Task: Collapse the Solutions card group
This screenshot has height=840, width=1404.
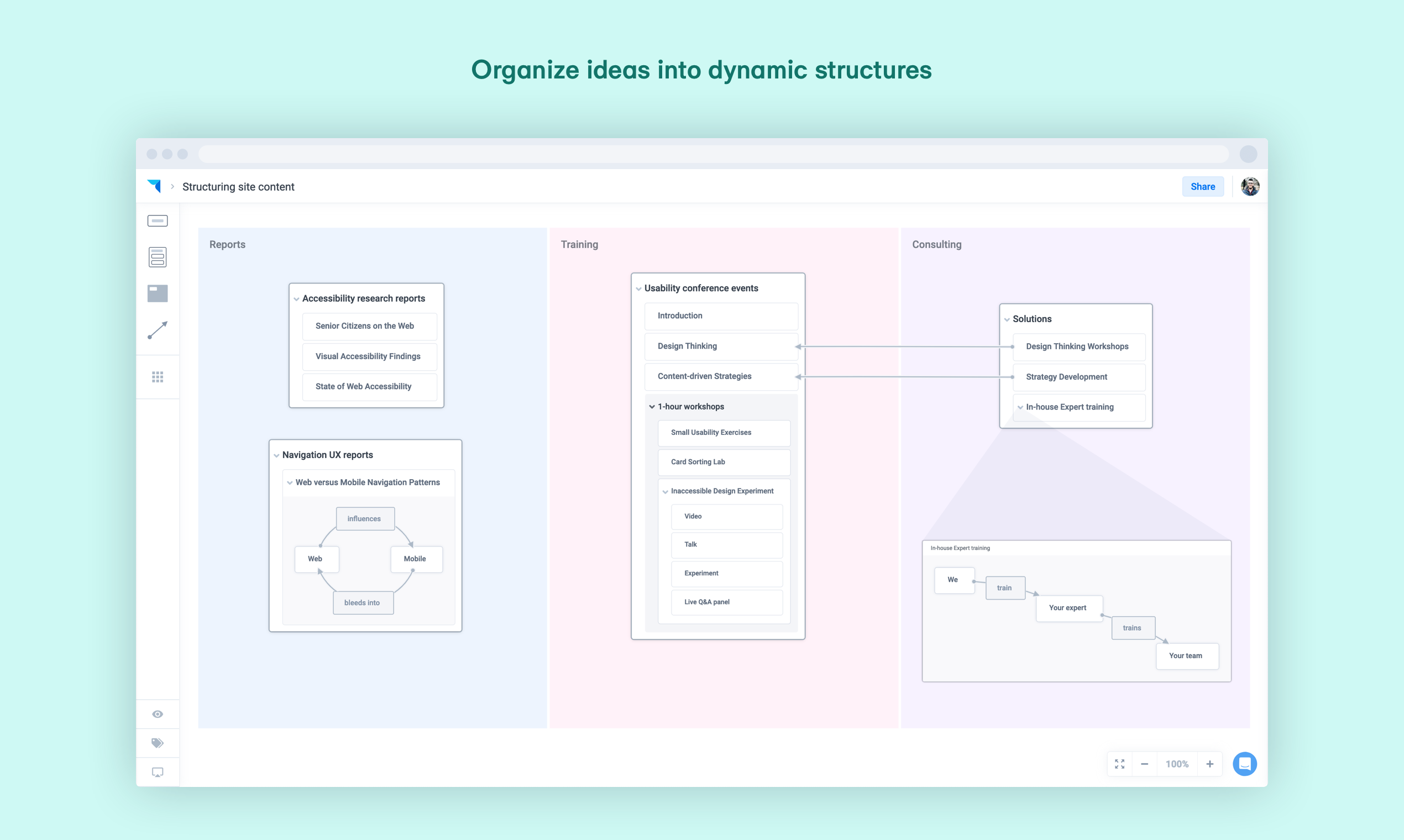Action: [1007, 319]
